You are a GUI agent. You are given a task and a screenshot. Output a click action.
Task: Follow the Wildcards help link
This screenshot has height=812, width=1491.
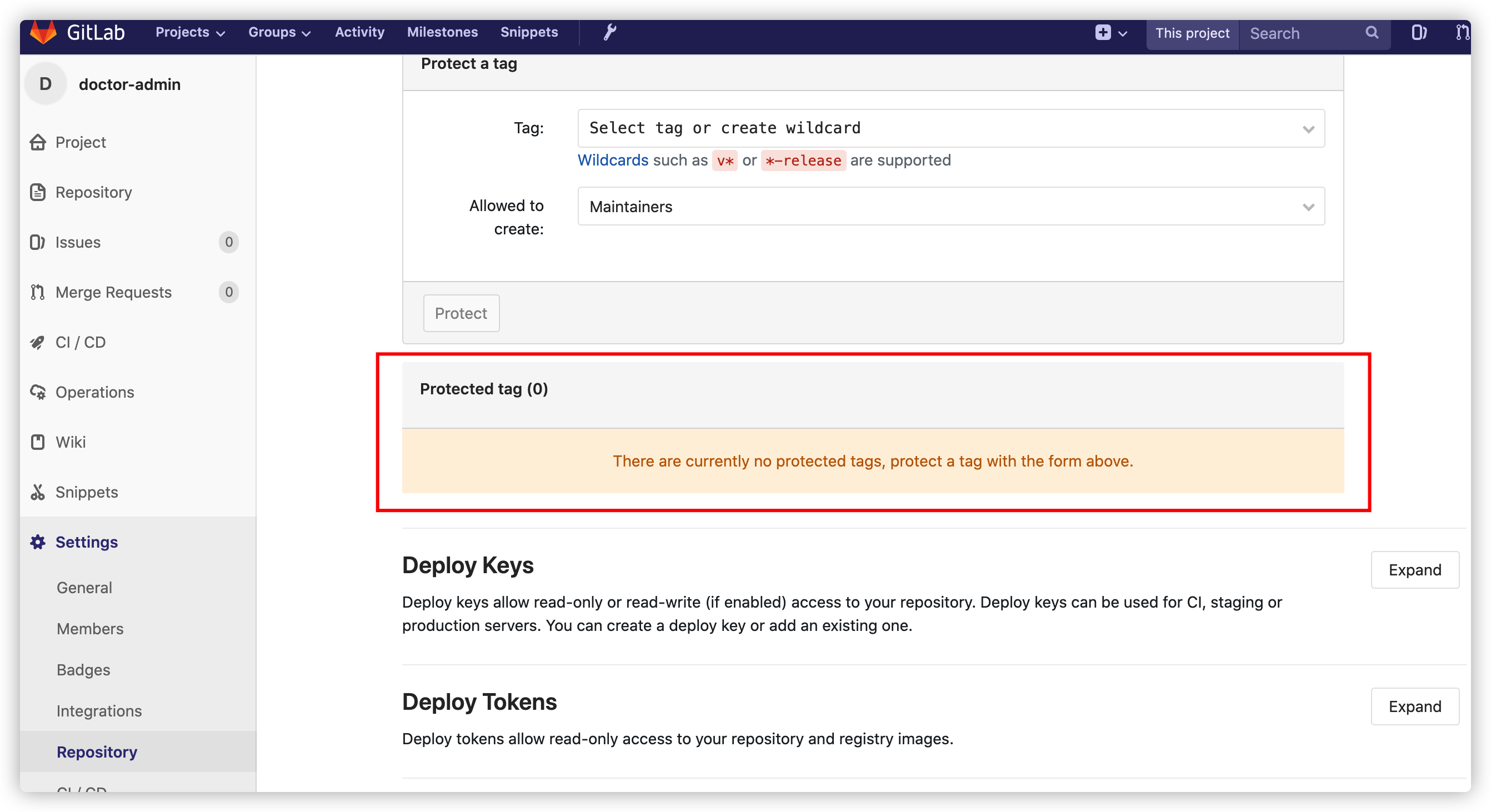(x=612, y=161)
